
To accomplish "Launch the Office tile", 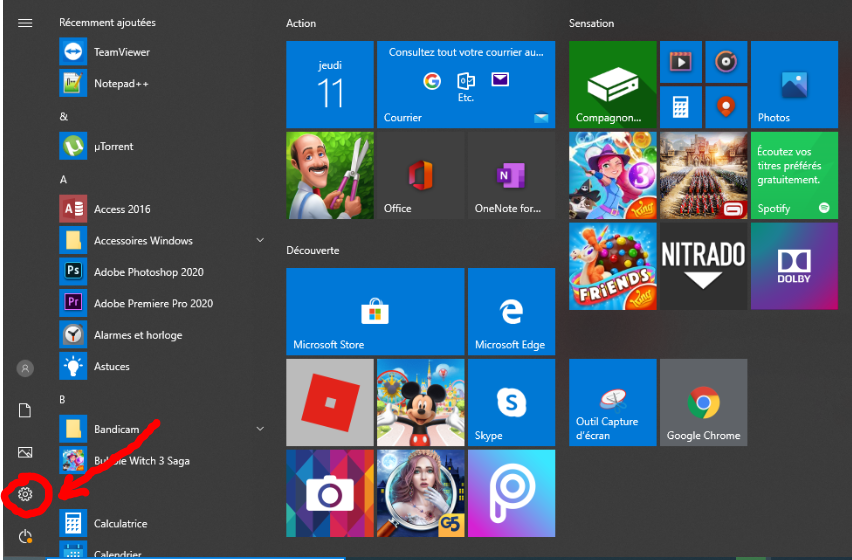I will click(421, 175).
